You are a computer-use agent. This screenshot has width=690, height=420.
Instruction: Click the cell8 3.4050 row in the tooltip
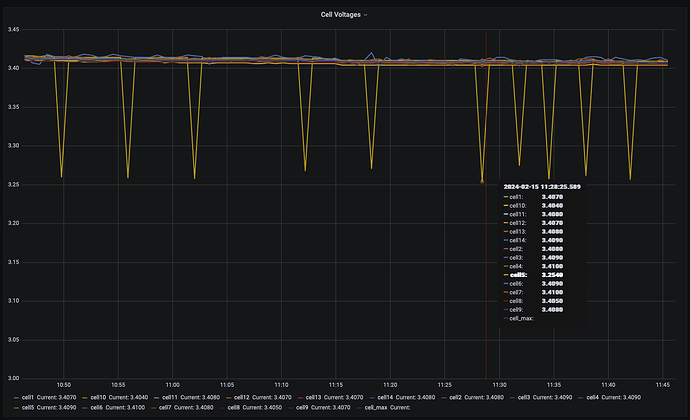(x=533, y=301)
